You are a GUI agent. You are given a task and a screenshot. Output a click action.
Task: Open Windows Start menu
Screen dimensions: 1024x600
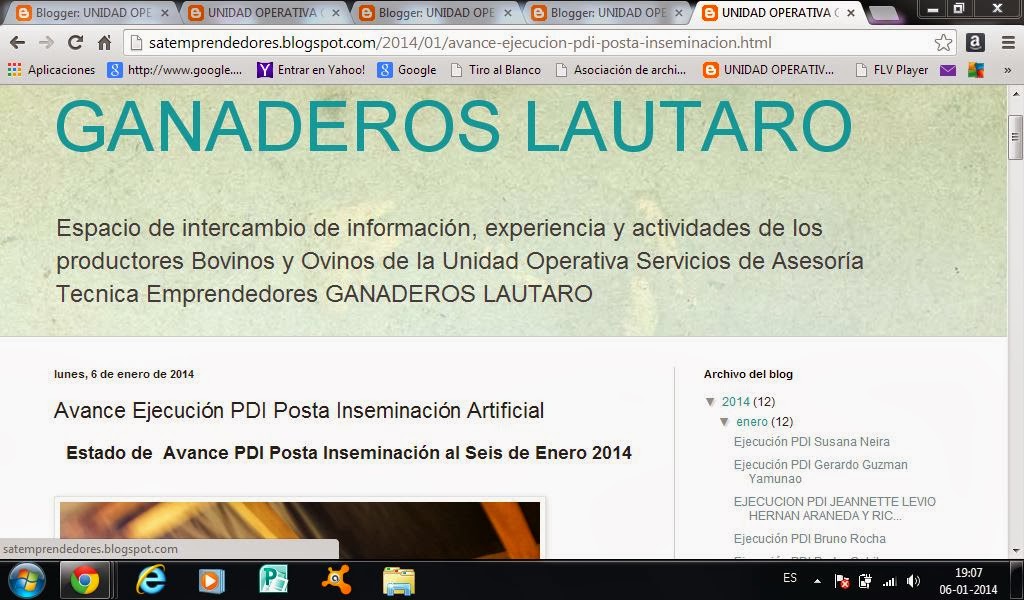pyautogui.click(x=26, y=580)
